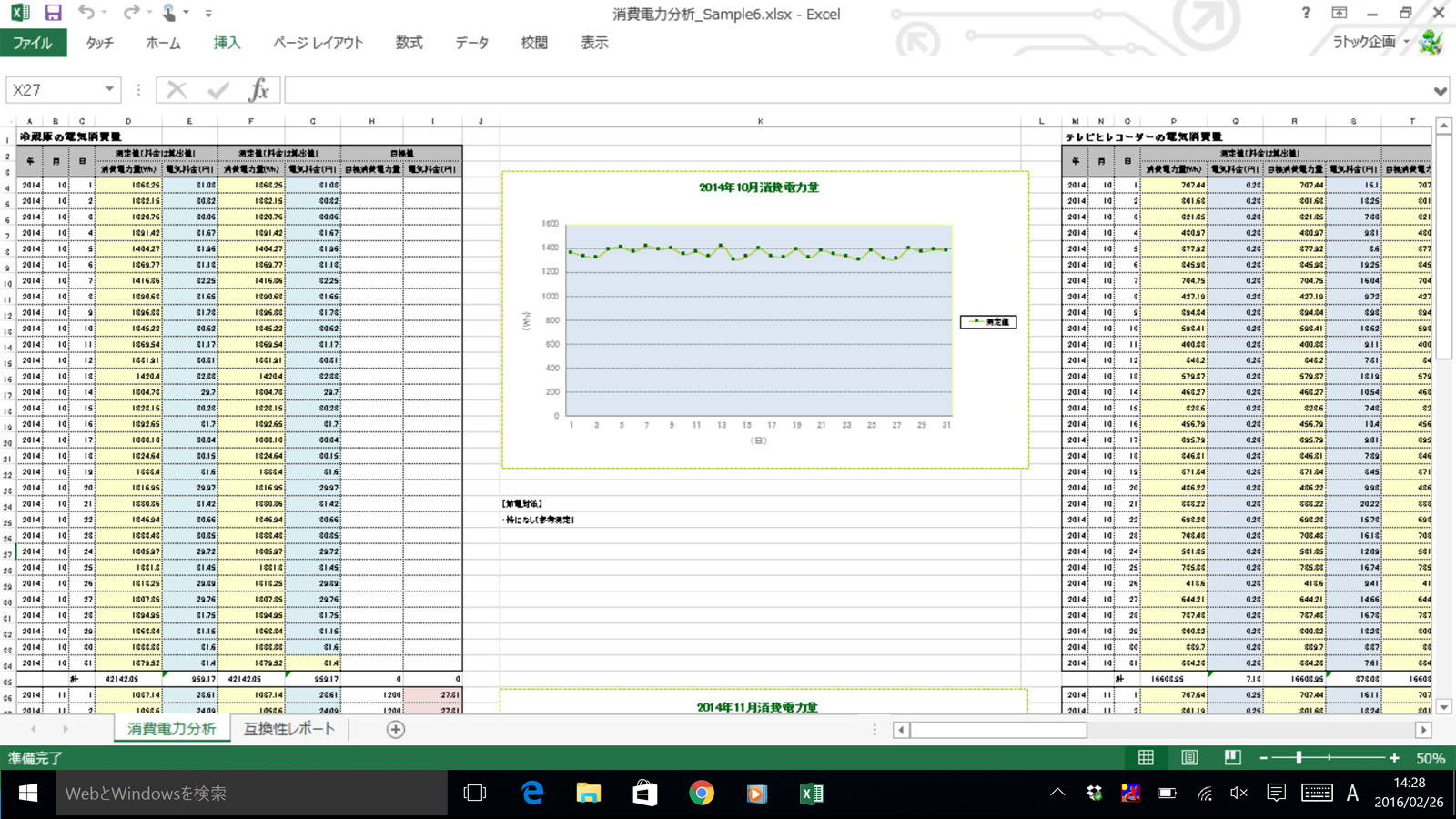Open zoom dialog via 50% label
1456x819 pixels.
pos(1431,758)
